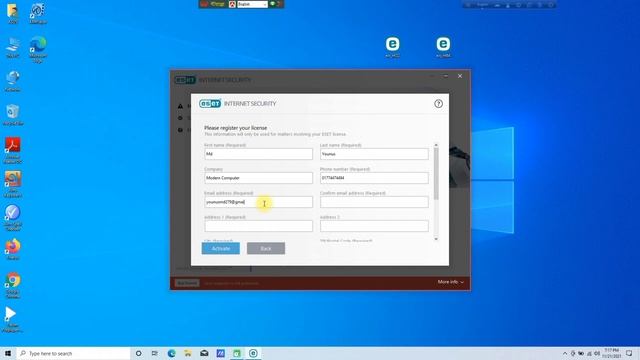640x360 pixels.
Task: Open the notification center icon
Action: 629,353
